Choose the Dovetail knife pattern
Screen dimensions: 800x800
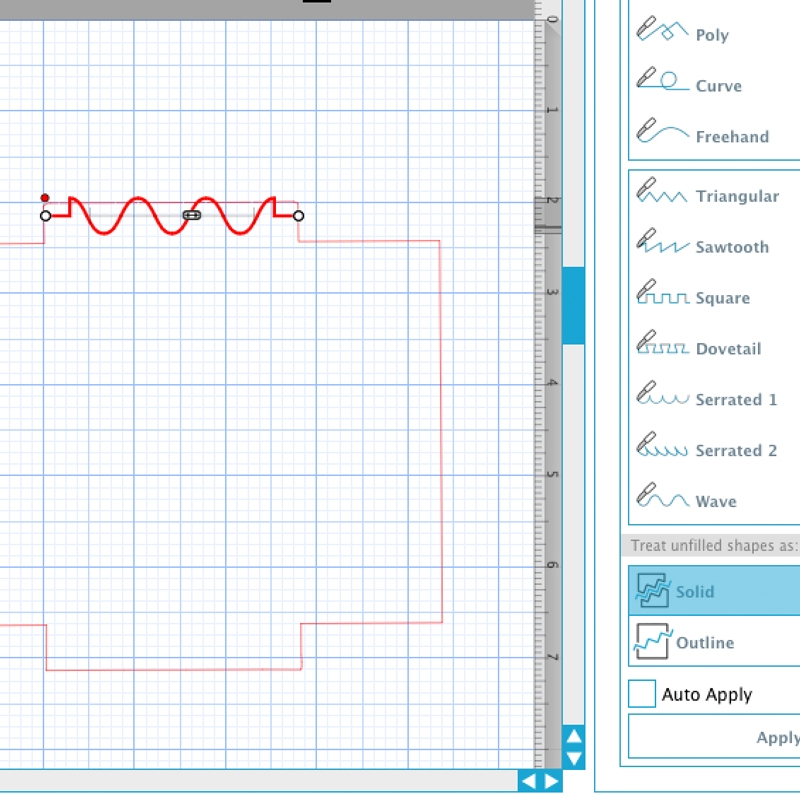point(714,347)
